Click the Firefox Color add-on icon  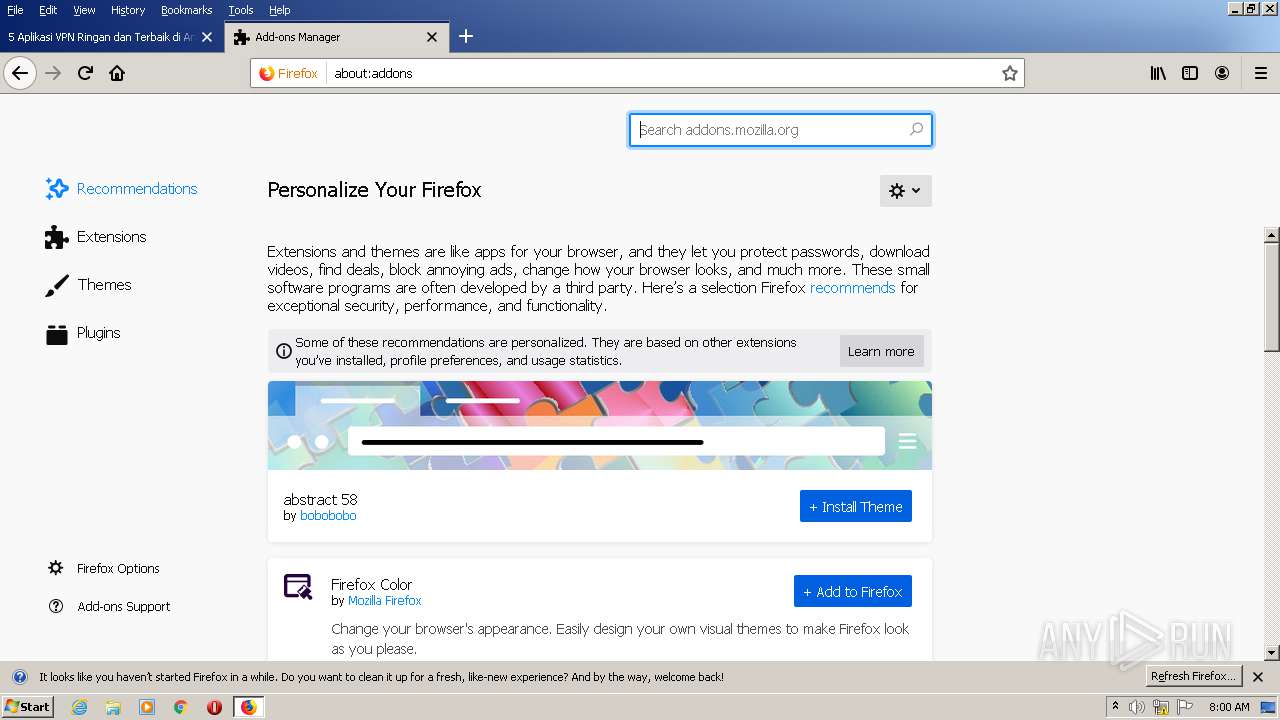(x=298, y=586)
